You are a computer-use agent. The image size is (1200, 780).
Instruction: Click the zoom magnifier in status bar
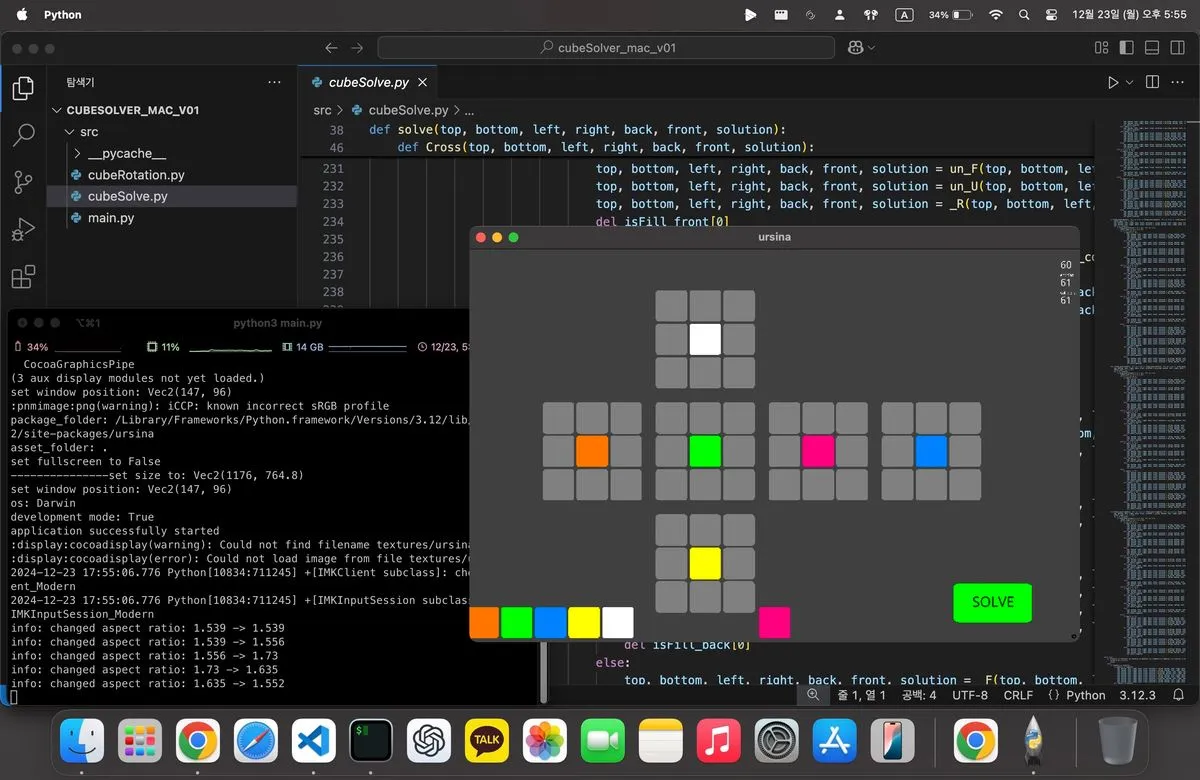click(x=813, y=695)
